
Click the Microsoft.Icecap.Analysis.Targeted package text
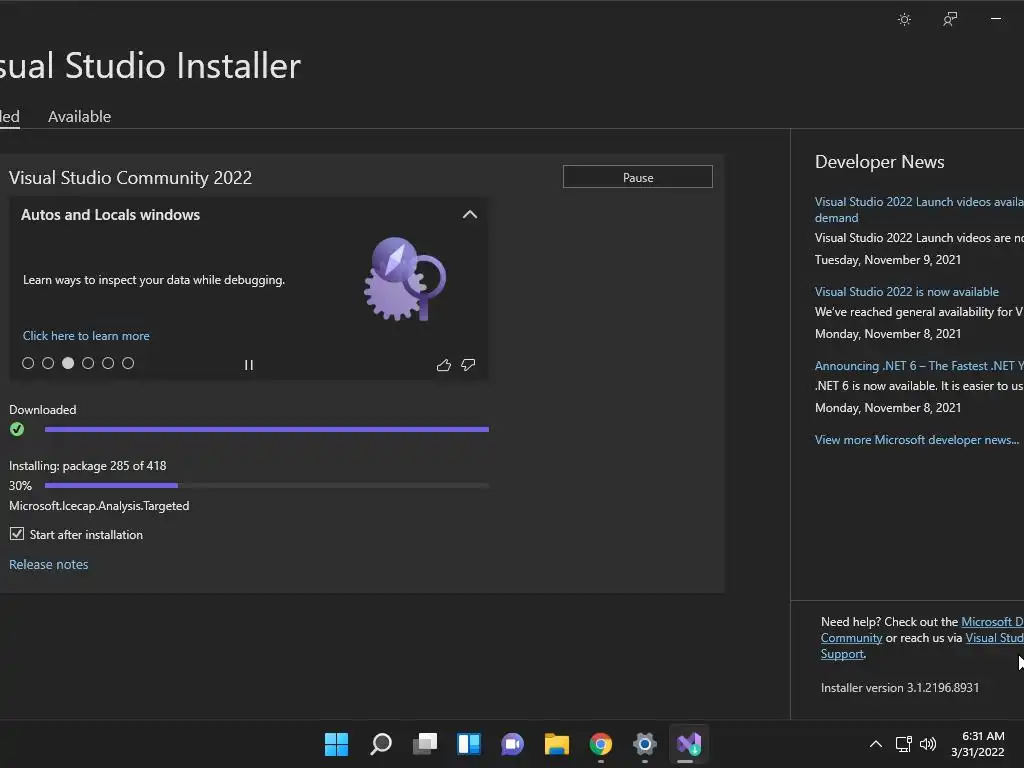tap(99, 506)
